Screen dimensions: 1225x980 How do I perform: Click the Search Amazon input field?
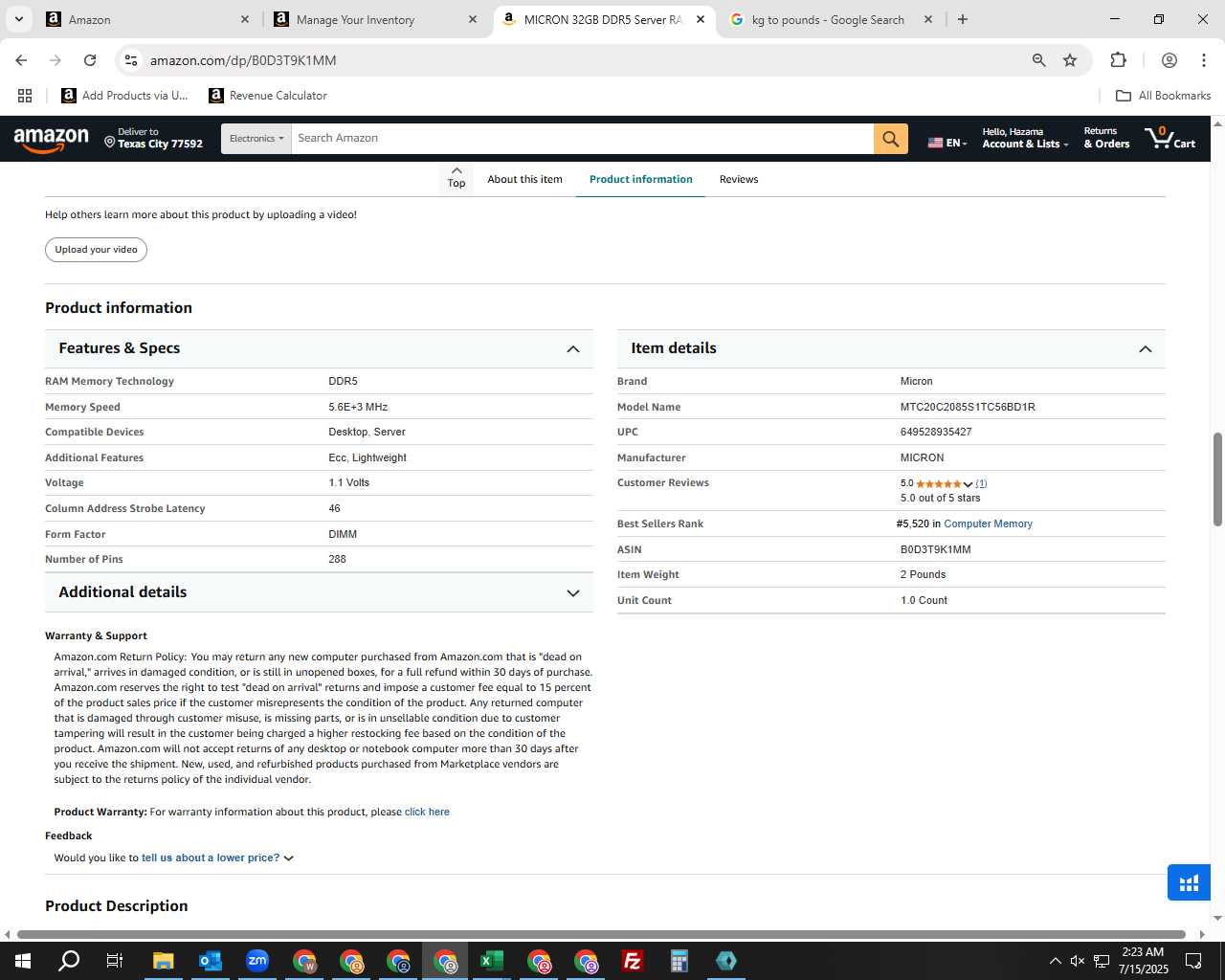582,139
